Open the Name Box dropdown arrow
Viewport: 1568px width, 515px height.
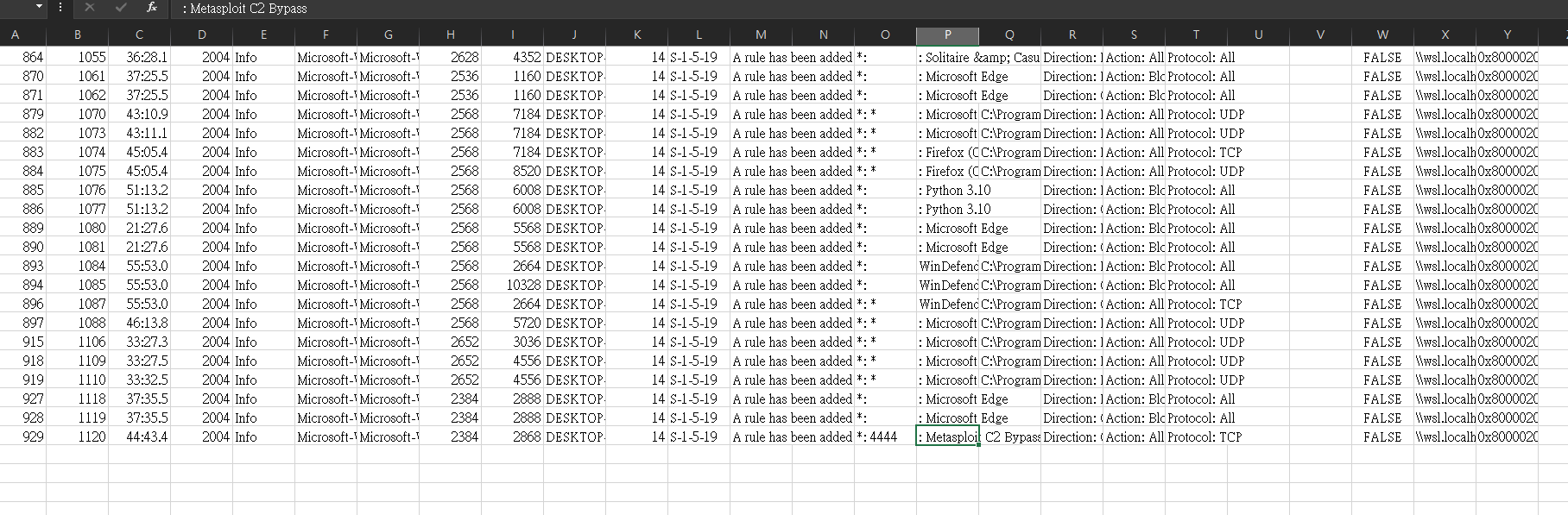click(39, 7)
